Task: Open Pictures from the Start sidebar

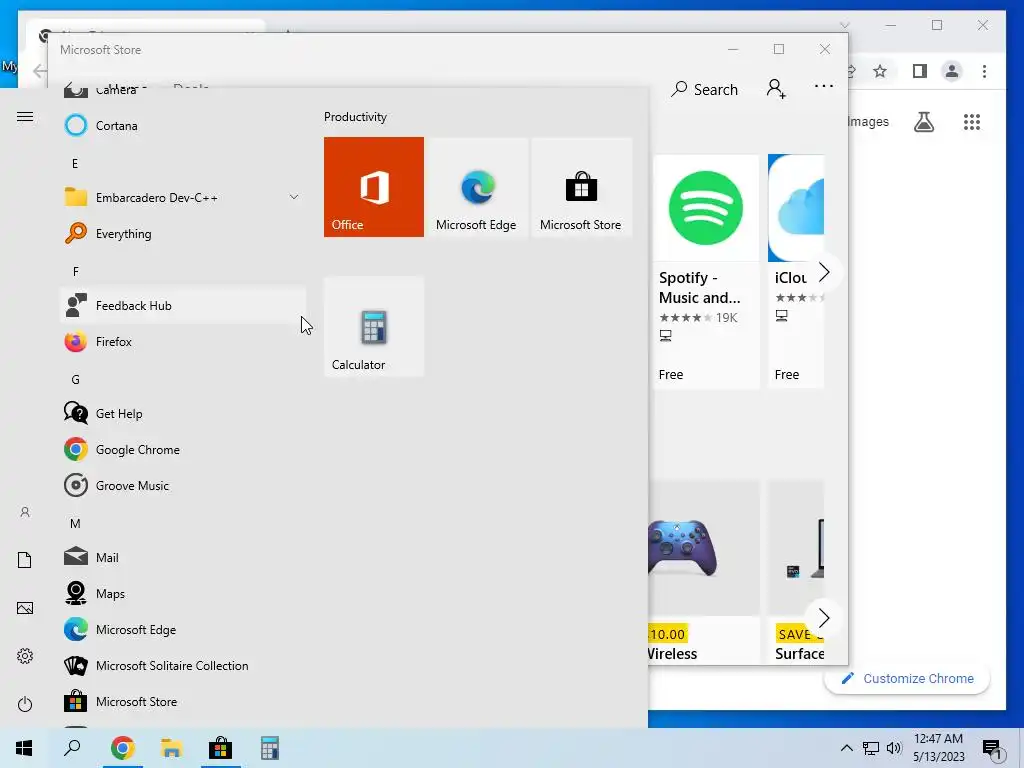Action: coord(25,608)
